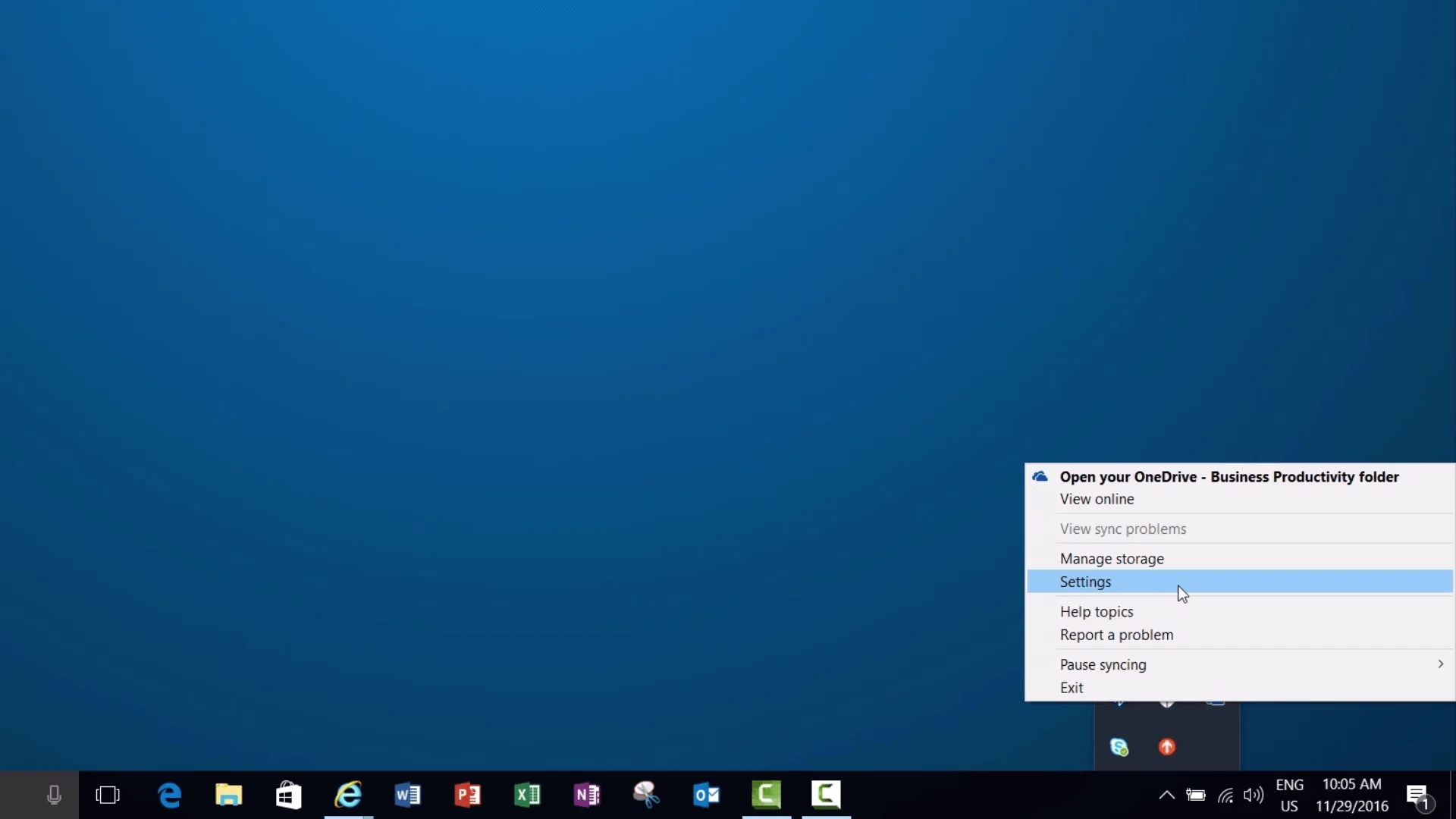Open your OneDrive Business Productivity folder
Screen dimensions: 1456x819
click(x=1240, y=477)
